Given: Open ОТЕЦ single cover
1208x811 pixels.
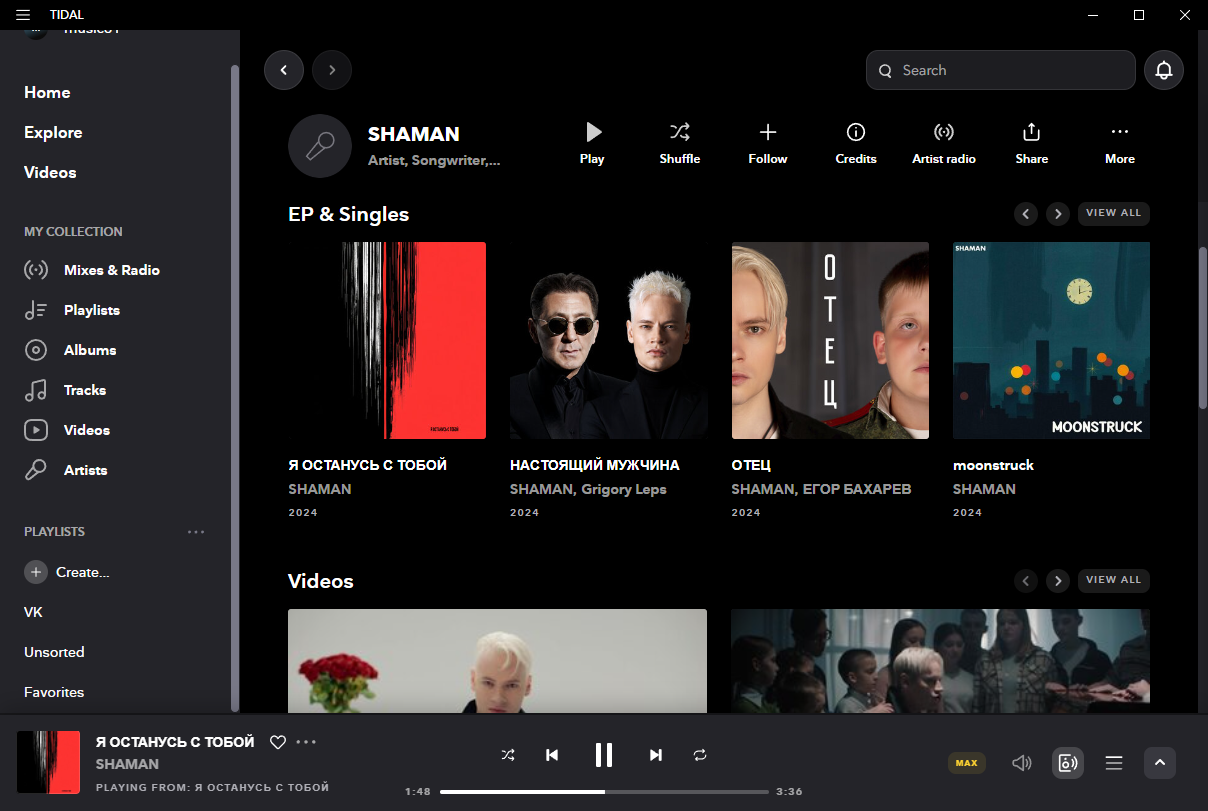Looking at the screenshot, I should (x=830, y=340).
